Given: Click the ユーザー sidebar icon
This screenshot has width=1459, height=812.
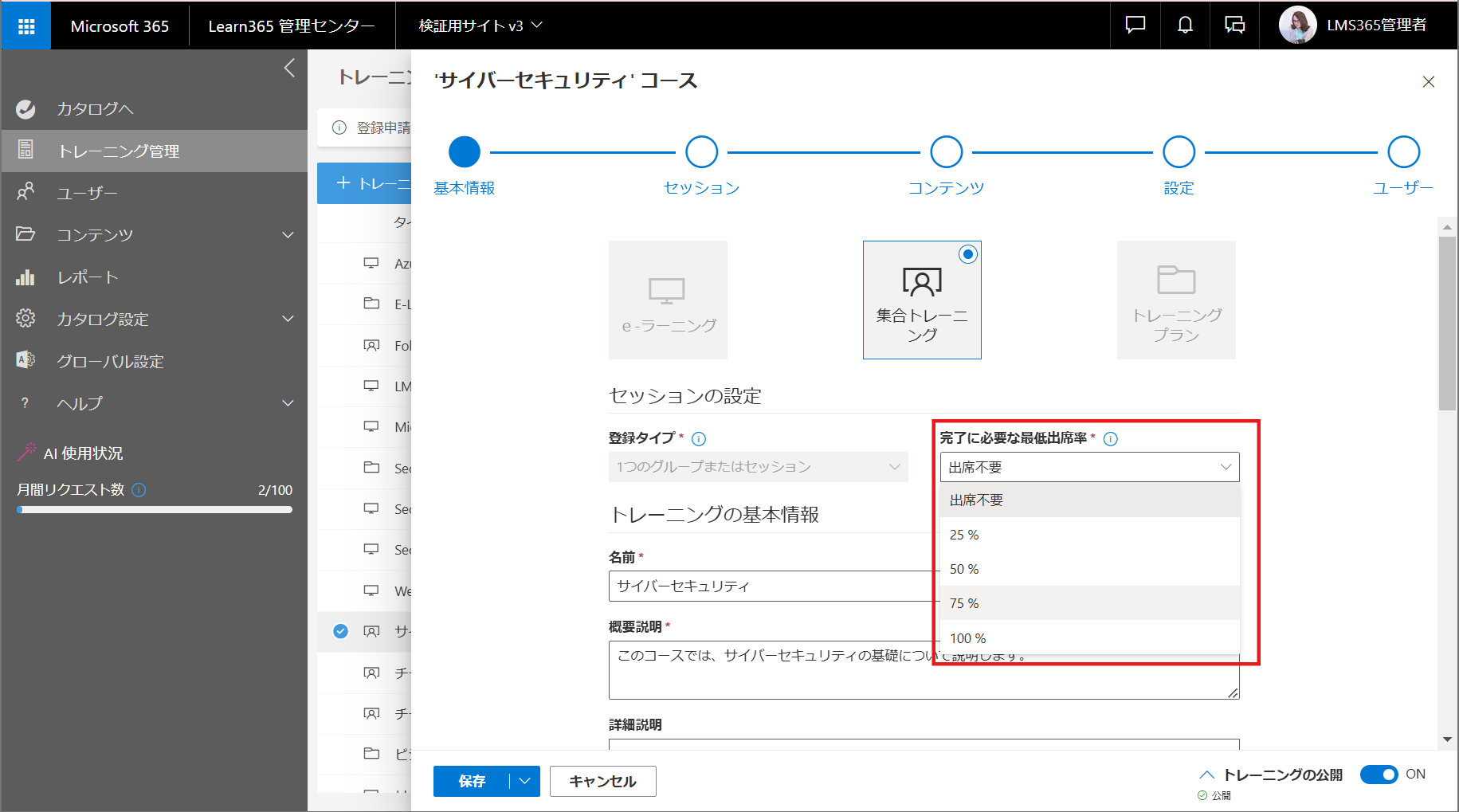Looking at the screenshot, I should [25, 192].
